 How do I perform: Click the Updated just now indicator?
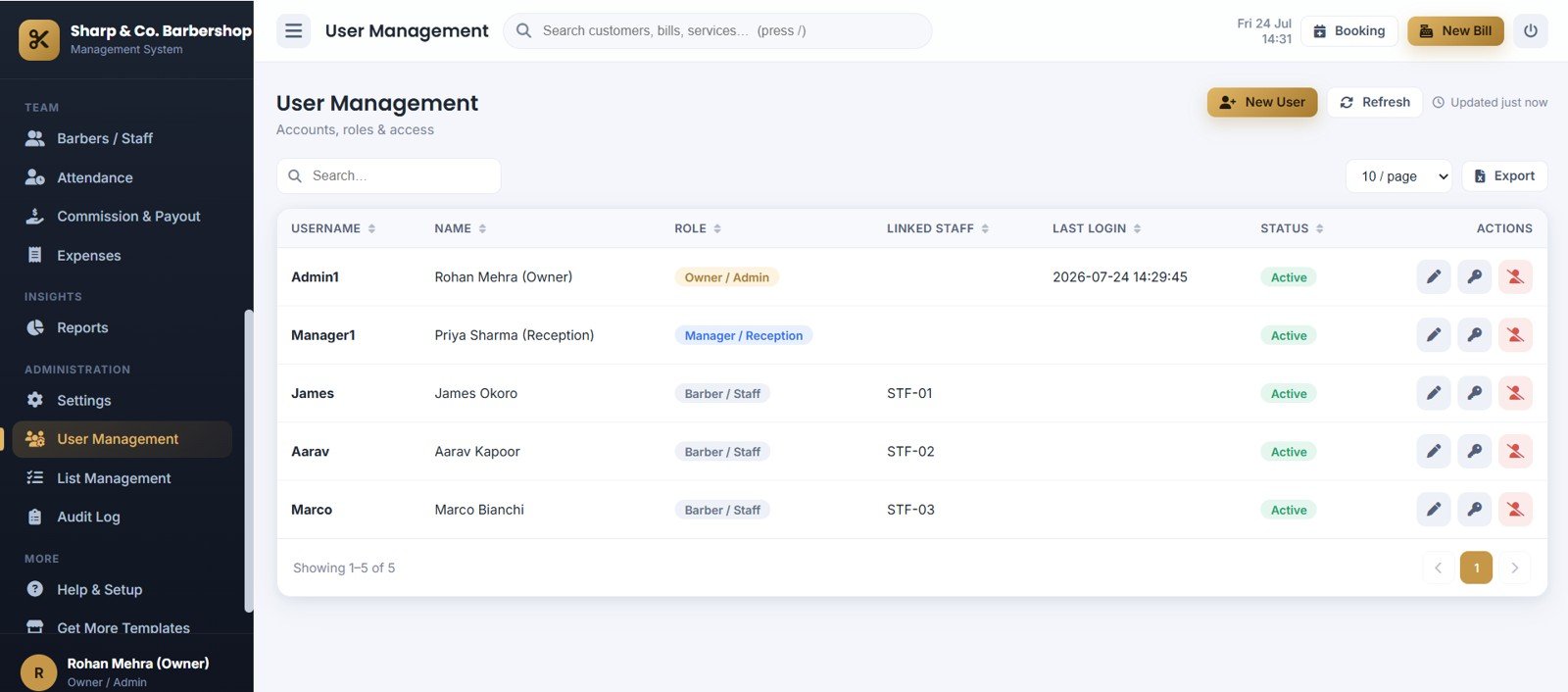point(1490,102)
